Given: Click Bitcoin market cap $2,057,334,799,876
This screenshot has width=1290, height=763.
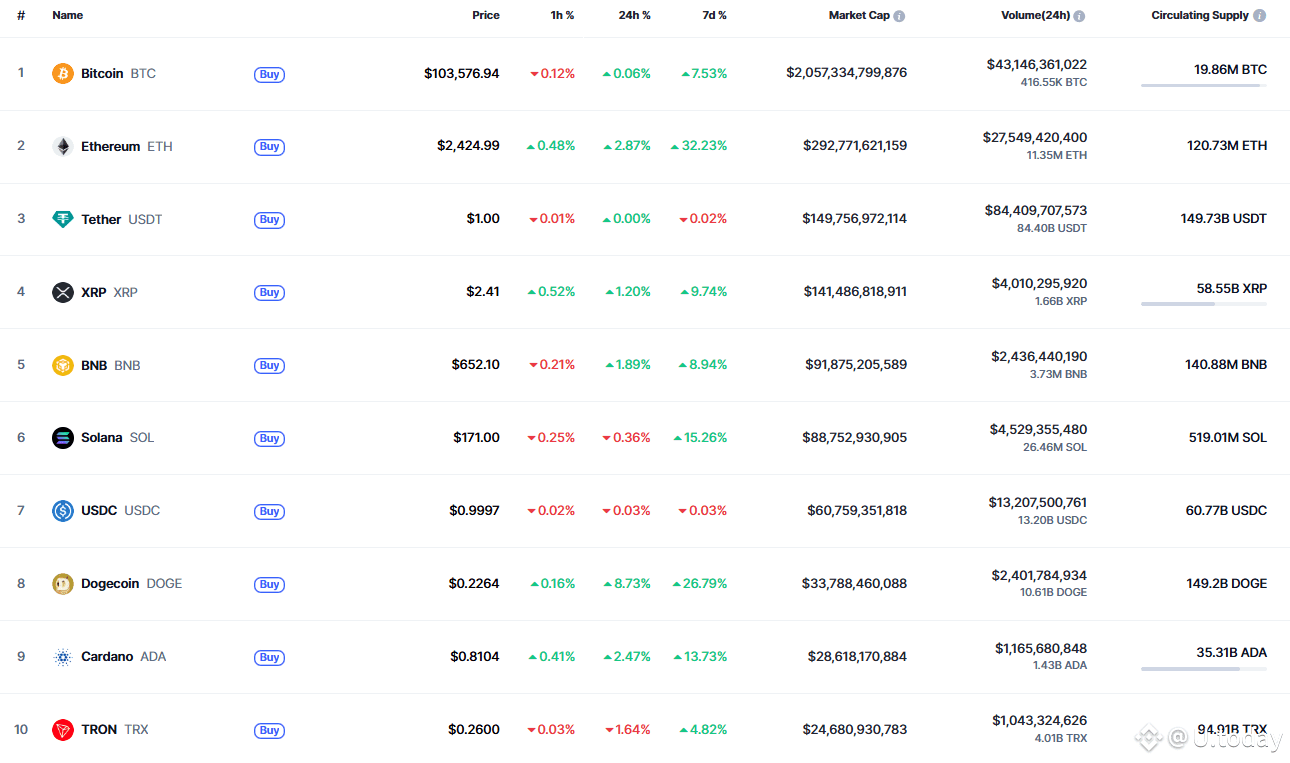Looking at the screenshot, I should pyautogui.click(x=847, y=73).
